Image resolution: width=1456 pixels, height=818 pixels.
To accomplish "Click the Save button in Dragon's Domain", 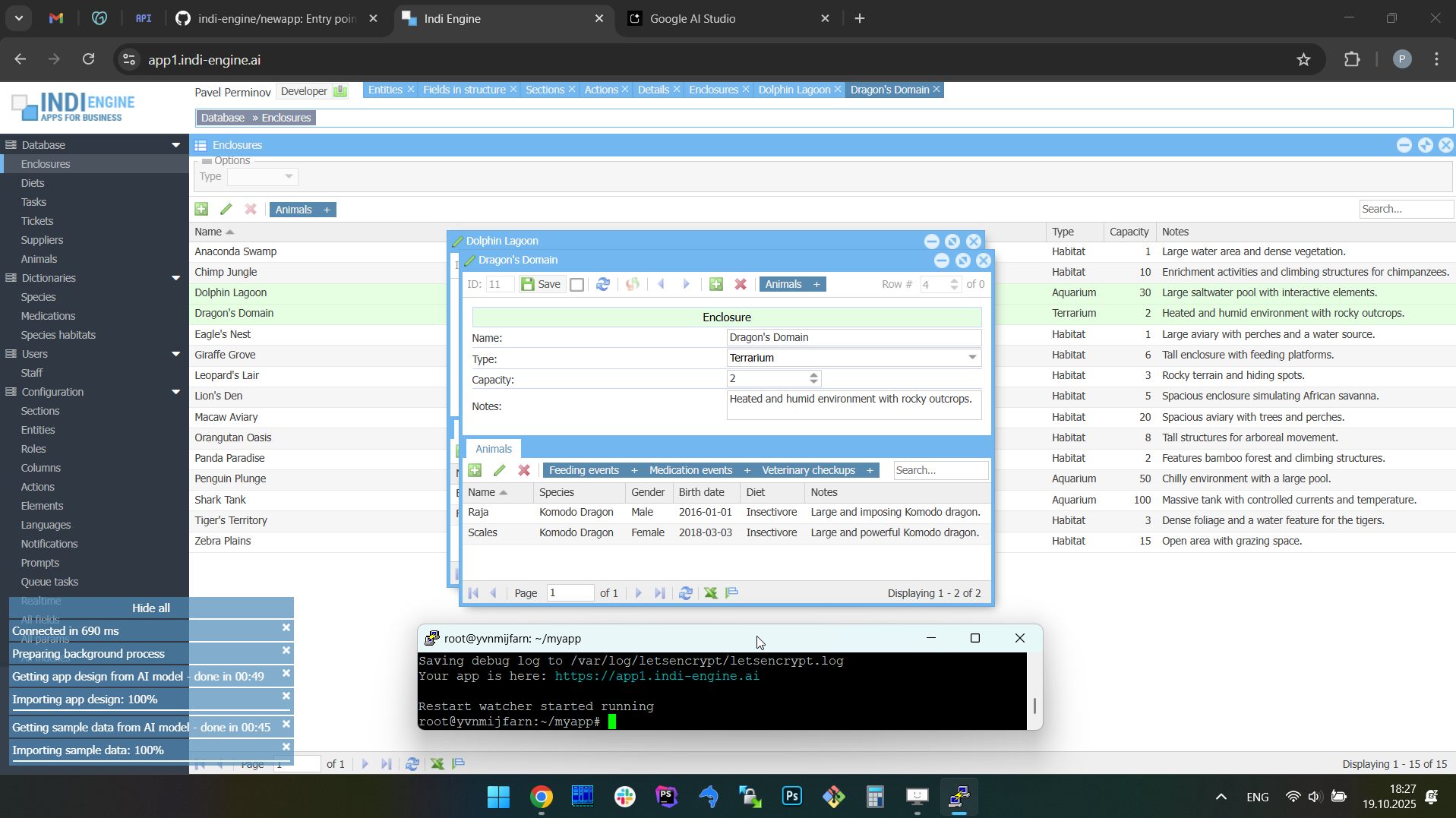I will coord(542,284).
